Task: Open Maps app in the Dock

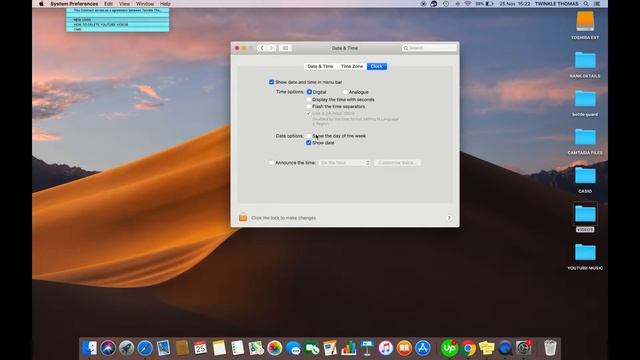Action: 256,348
